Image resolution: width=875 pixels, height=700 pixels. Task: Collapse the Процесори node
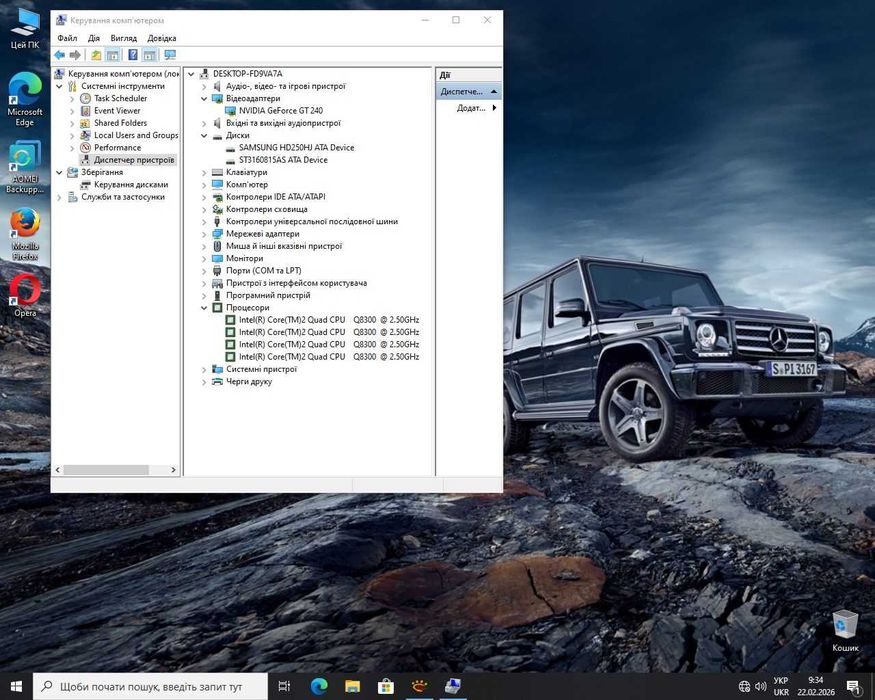[x=205, y=308]
